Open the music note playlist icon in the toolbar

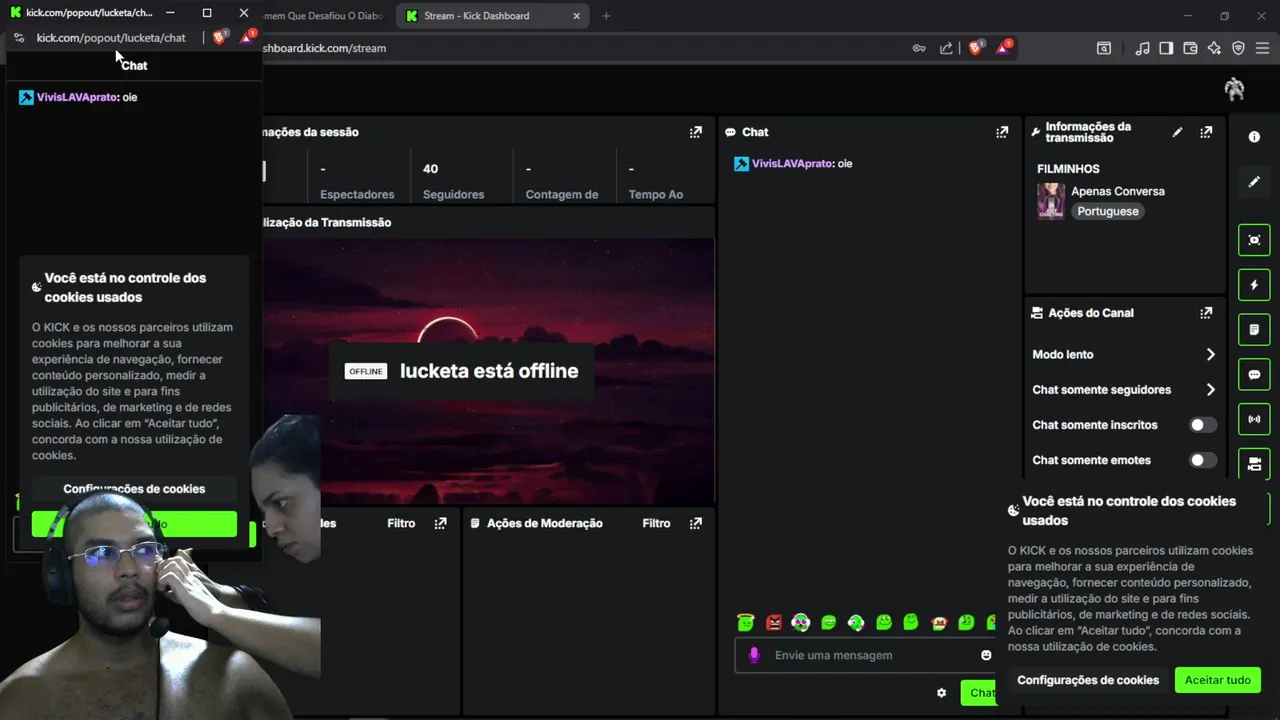pos(1142,48)
